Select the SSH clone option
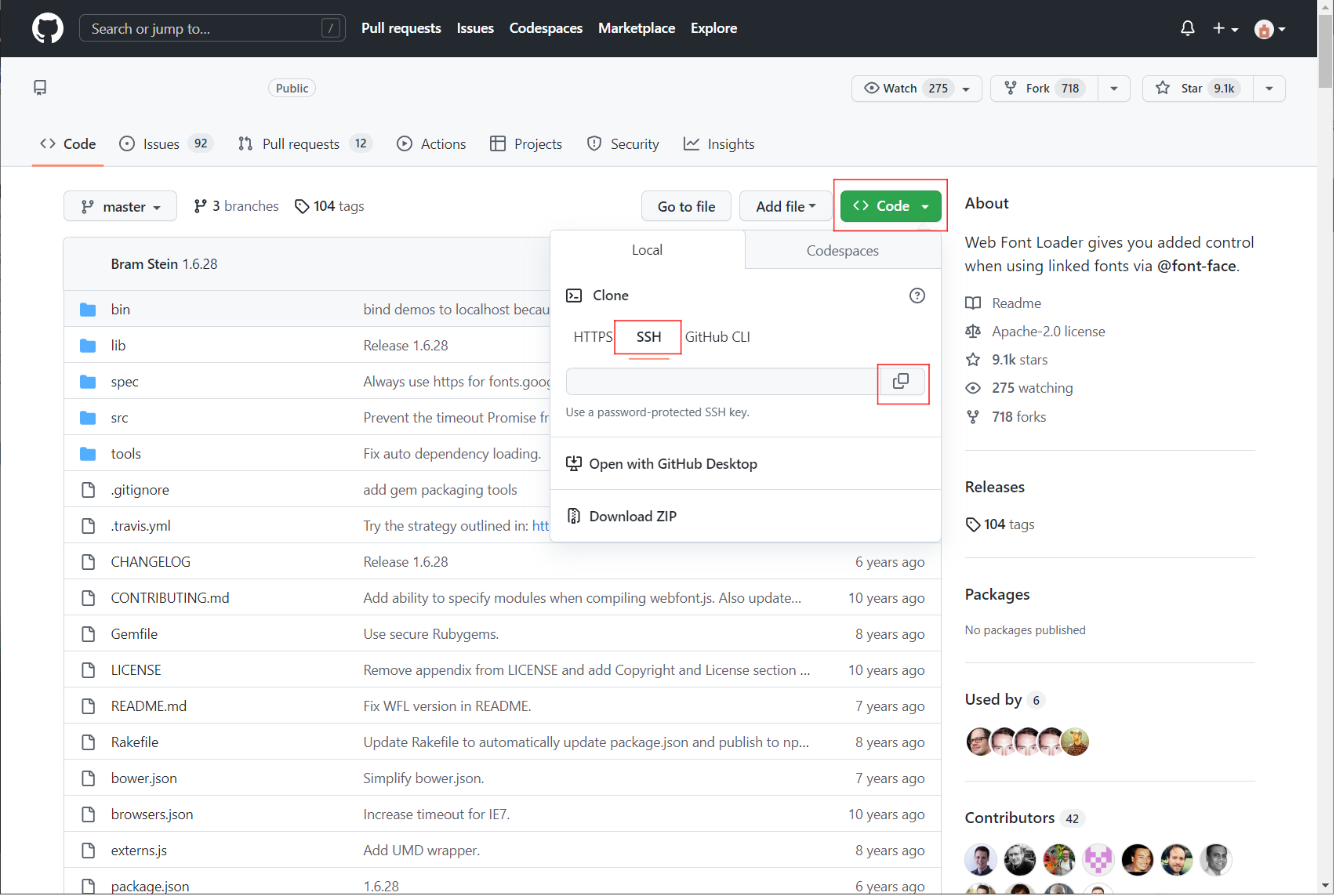 [648, 337]
